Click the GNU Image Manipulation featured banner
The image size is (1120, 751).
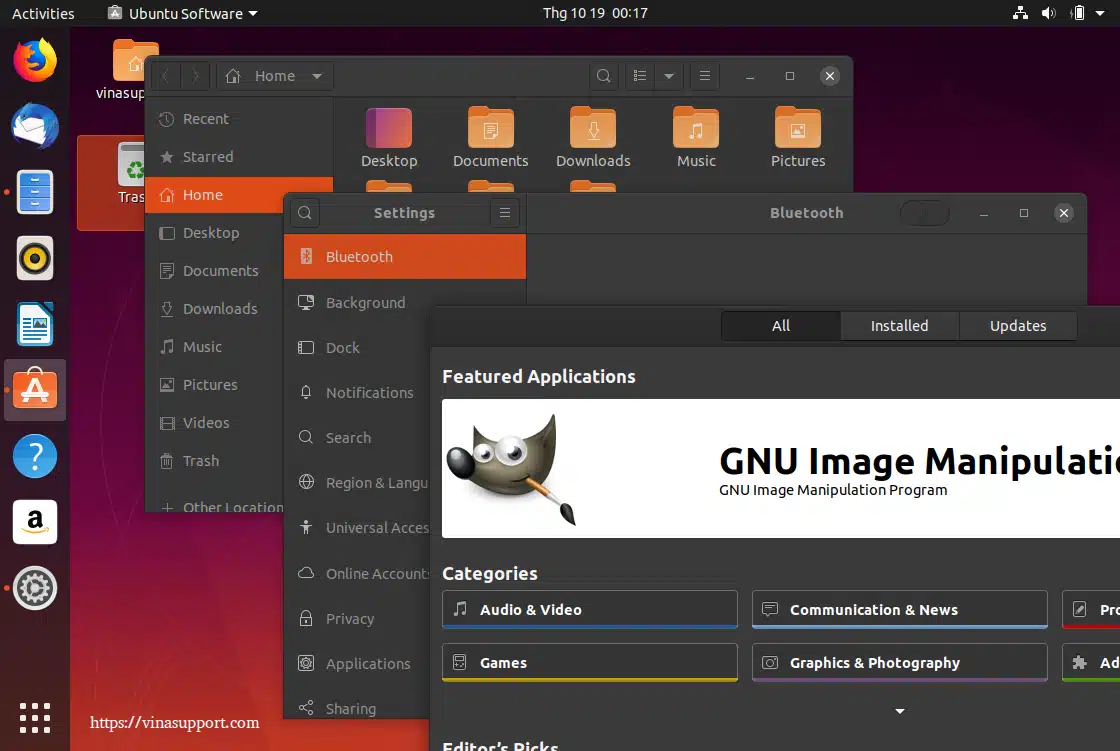(x=780, y=469)
